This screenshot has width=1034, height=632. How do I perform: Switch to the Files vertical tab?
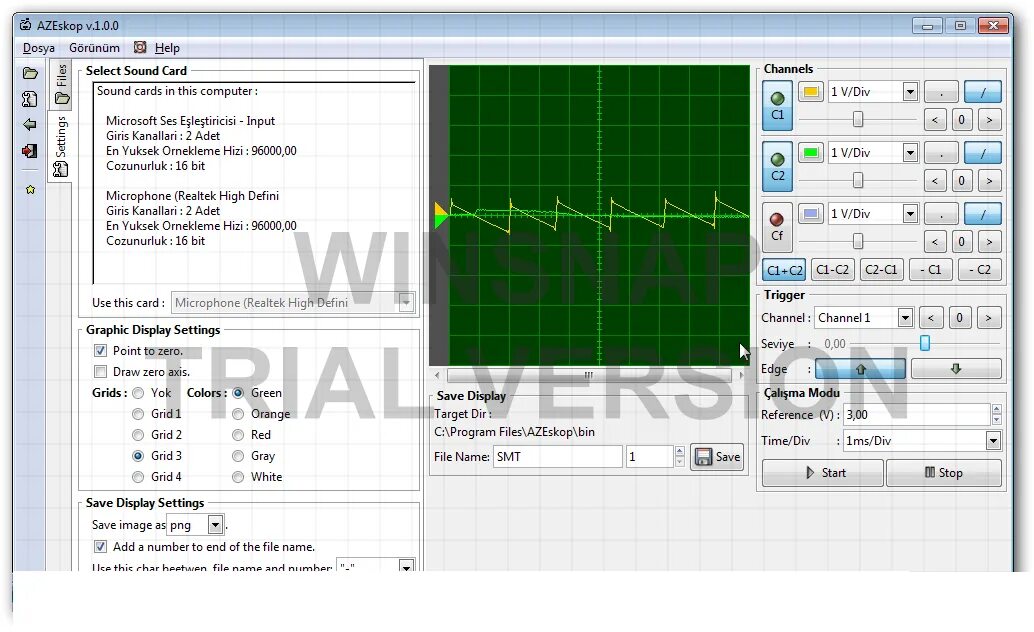pyautogui.click(x=61, y=84)
